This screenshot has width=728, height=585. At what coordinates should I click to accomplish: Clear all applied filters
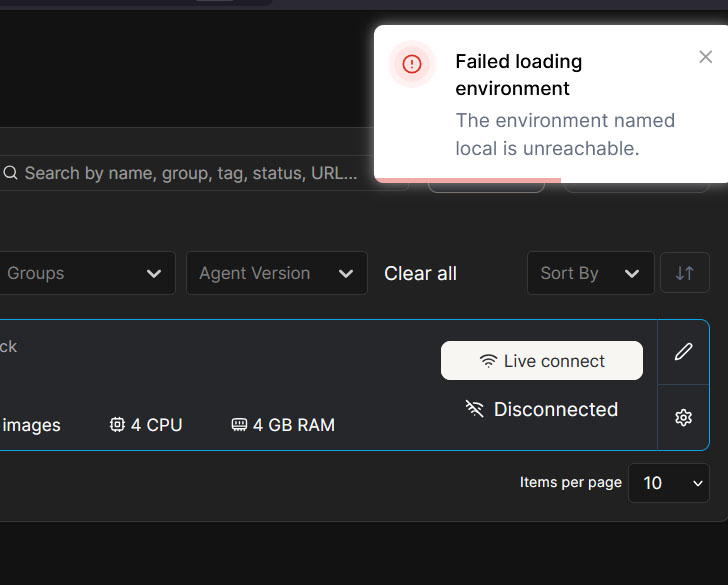[x=420, y=273]
